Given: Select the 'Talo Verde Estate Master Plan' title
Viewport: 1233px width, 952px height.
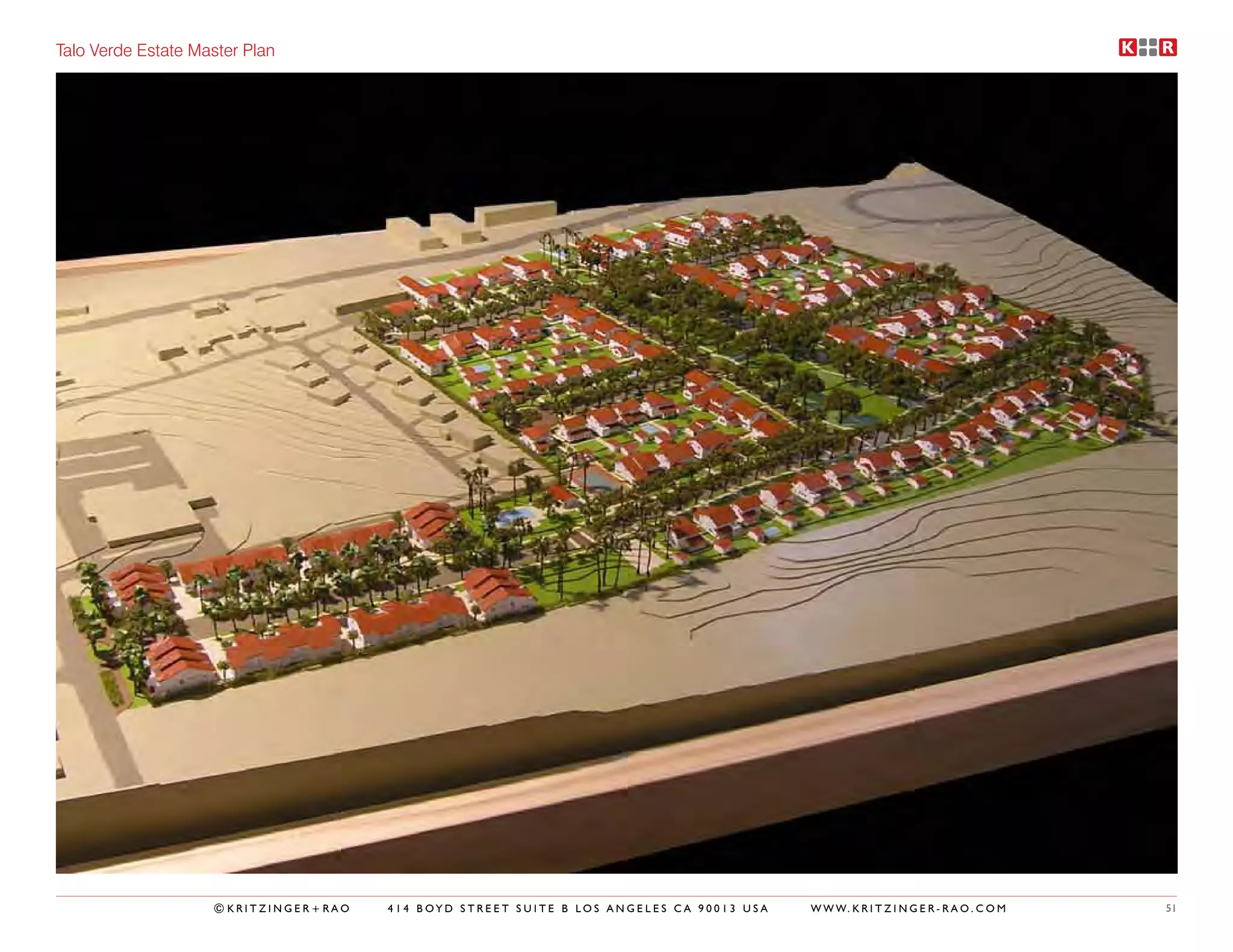Looking at the screenshot, I should pyautogui.click(x=165, y=51).
